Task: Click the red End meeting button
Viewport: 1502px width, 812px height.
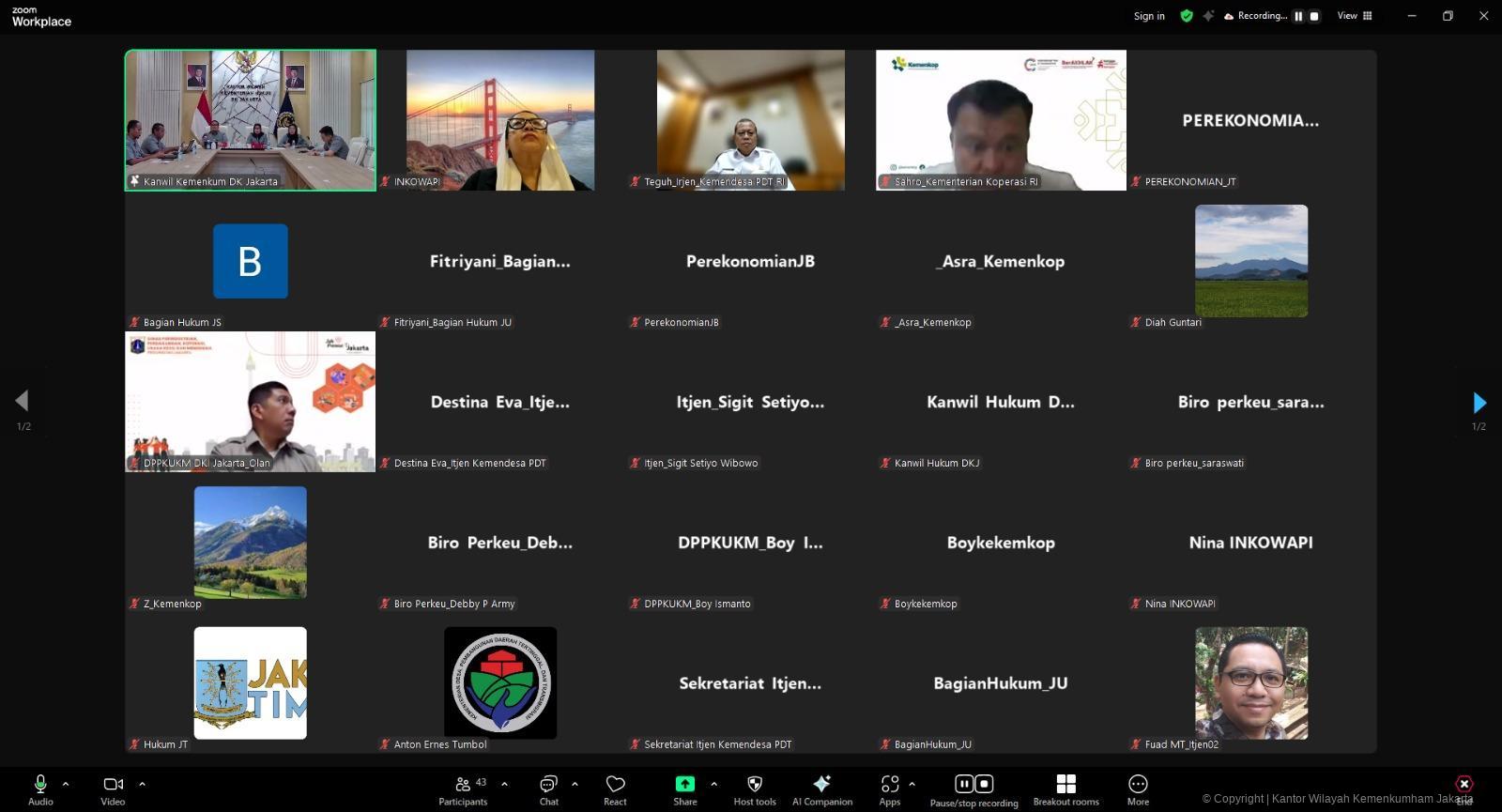Action: click(1464, 785)
